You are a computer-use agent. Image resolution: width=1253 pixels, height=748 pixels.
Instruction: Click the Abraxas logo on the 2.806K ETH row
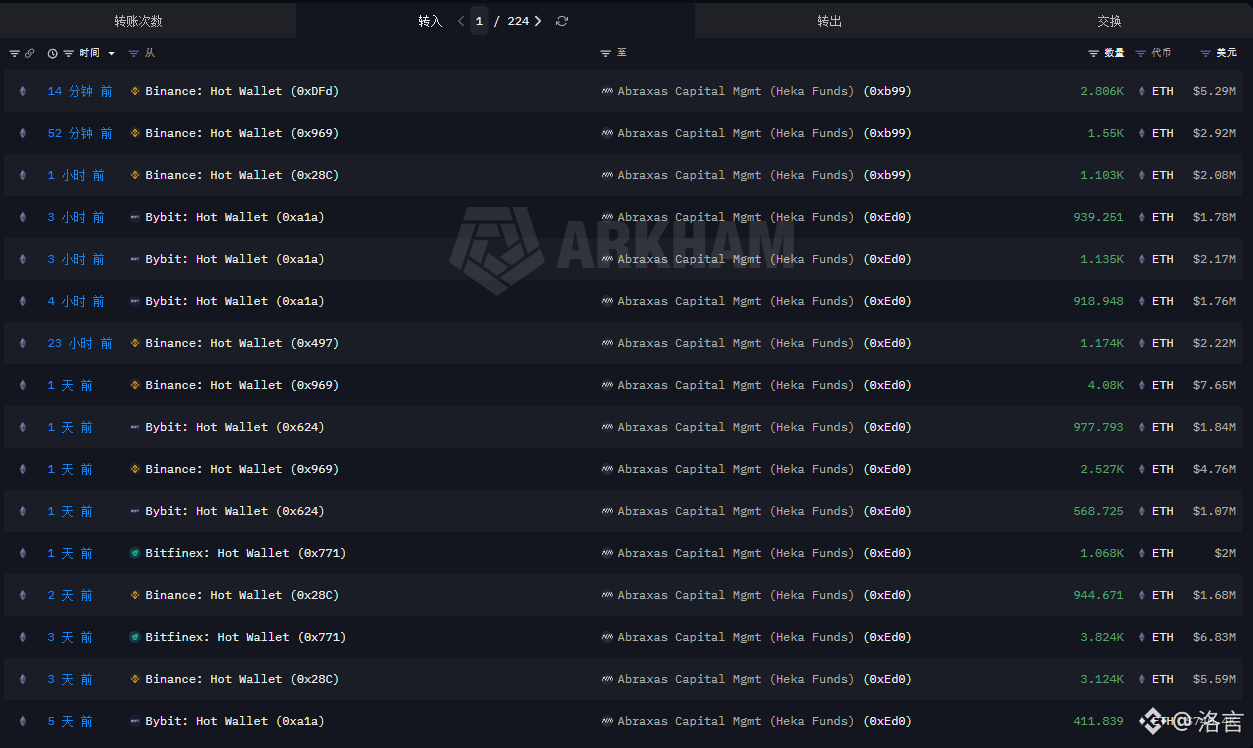[x=607, y=91]
